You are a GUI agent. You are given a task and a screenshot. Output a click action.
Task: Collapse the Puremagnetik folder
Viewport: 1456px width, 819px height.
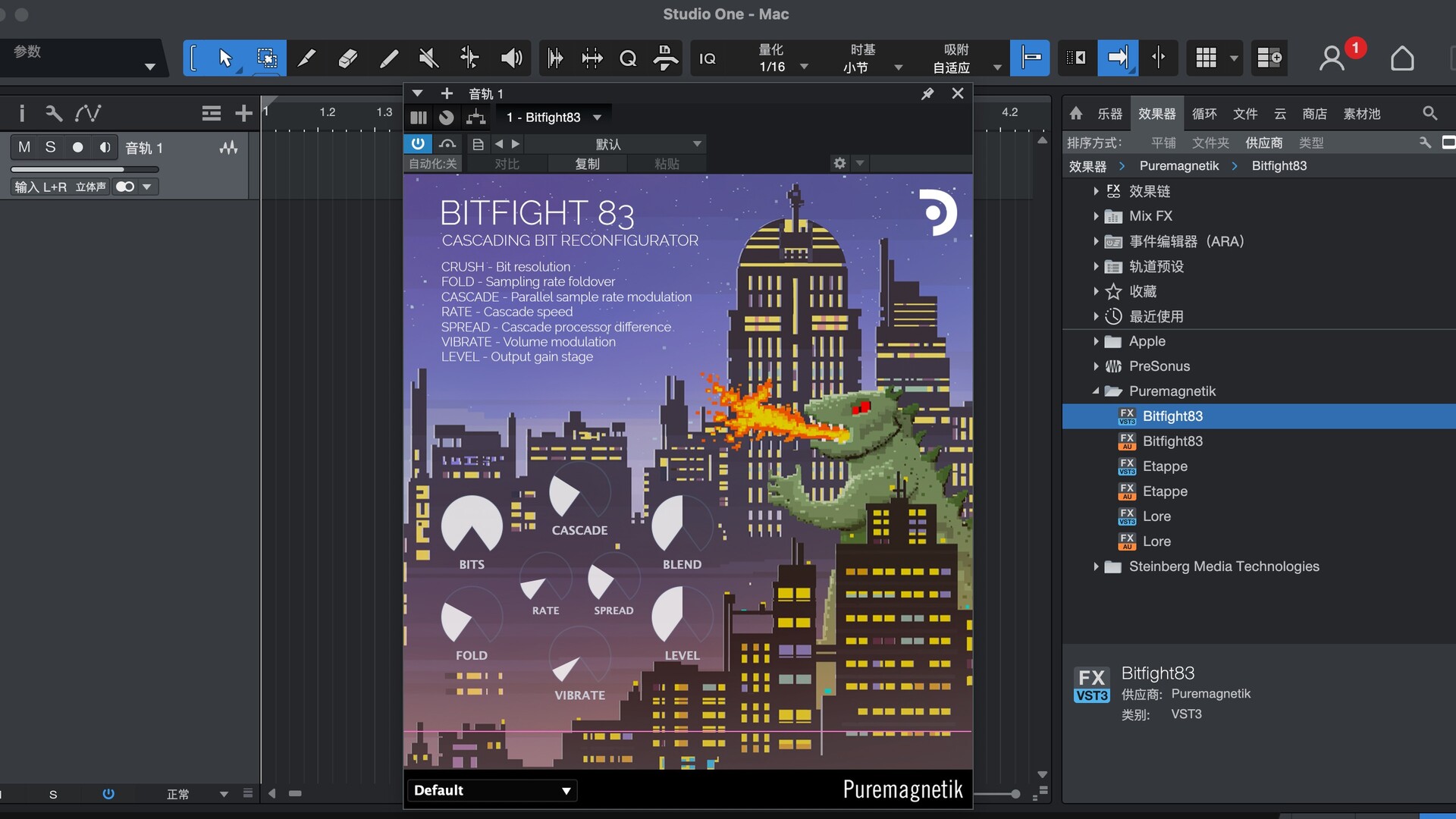(x=1096, y=391)
